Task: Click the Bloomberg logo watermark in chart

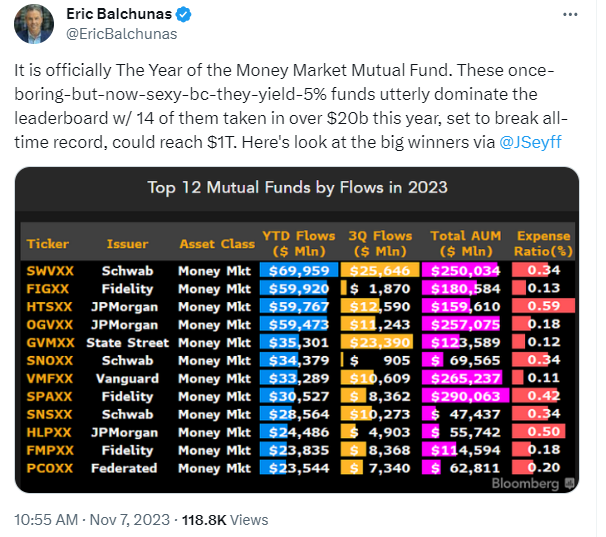Action: [x=533, y=483]
